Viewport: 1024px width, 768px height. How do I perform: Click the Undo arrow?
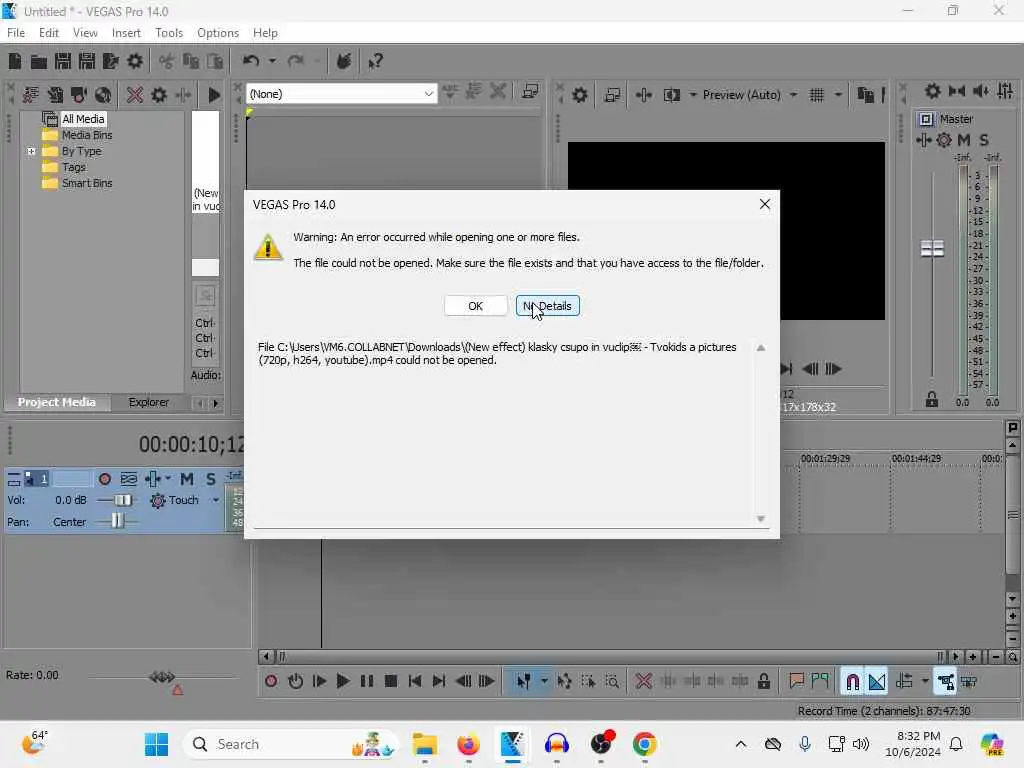tap(251, 61)
